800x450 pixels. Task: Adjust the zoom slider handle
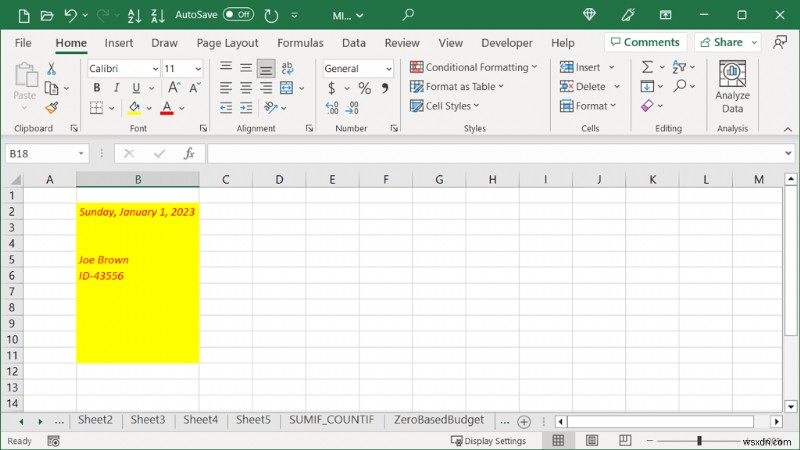coord(699,440)
